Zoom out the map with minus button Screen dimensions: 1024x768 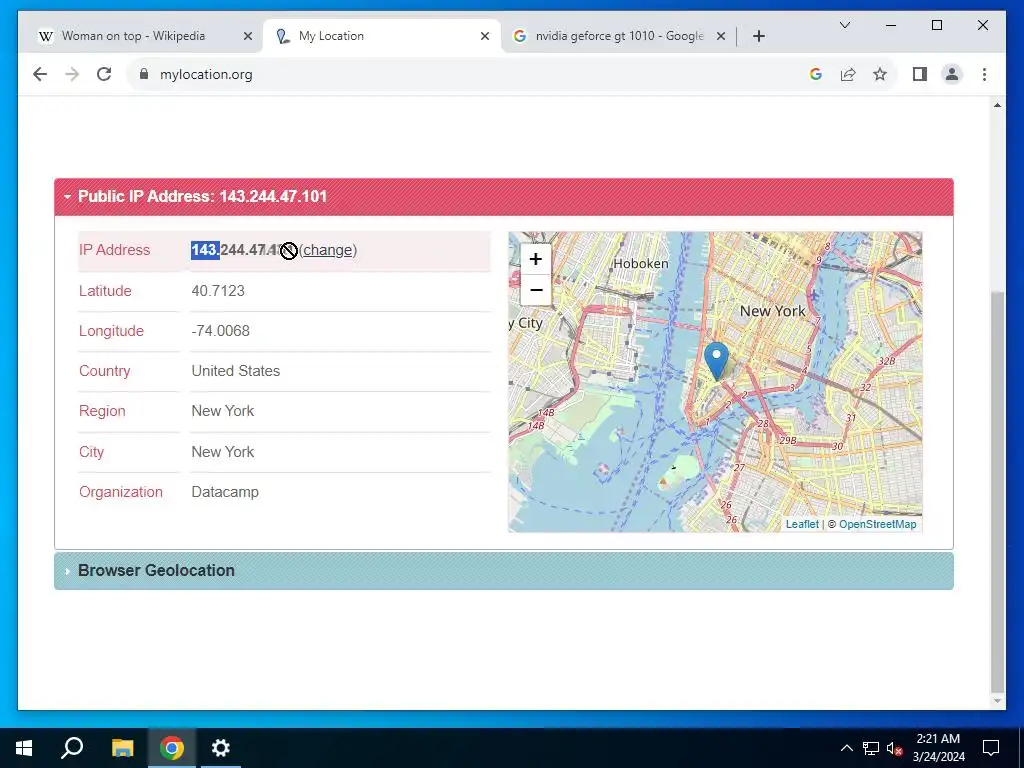click(x=536, y=289)
